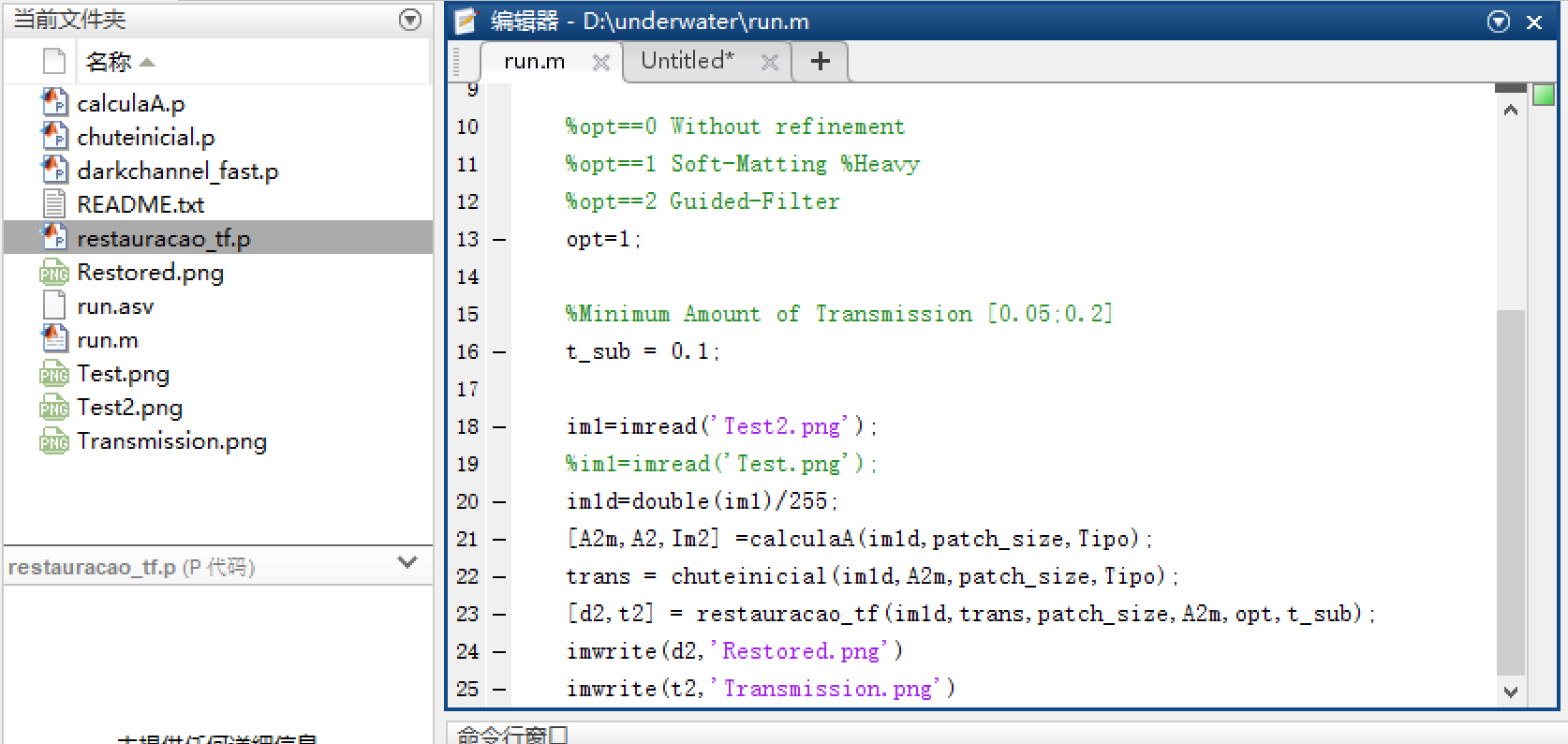Click the run.m script icon
This screenshot has height=744, width=1568.
(x=54, y=339)
